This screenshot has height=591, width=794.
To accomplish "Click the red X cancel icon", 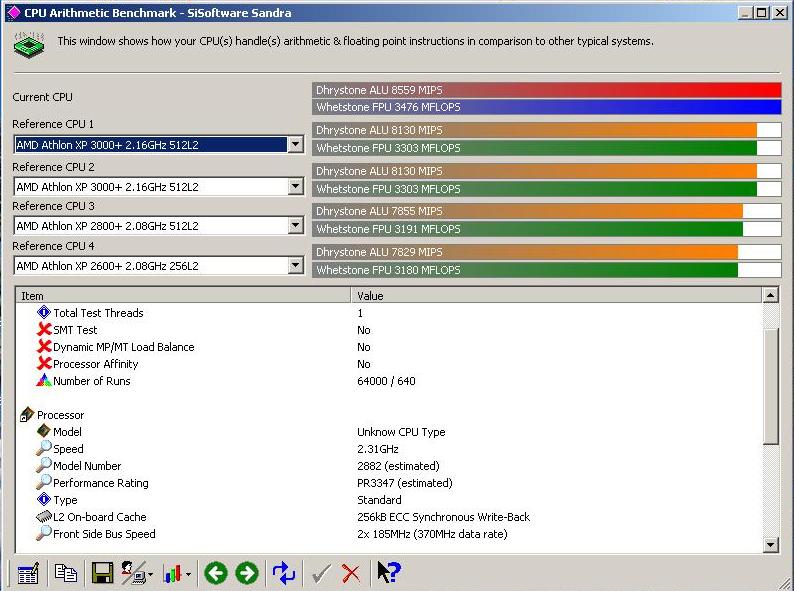I will tap(351, 573).
